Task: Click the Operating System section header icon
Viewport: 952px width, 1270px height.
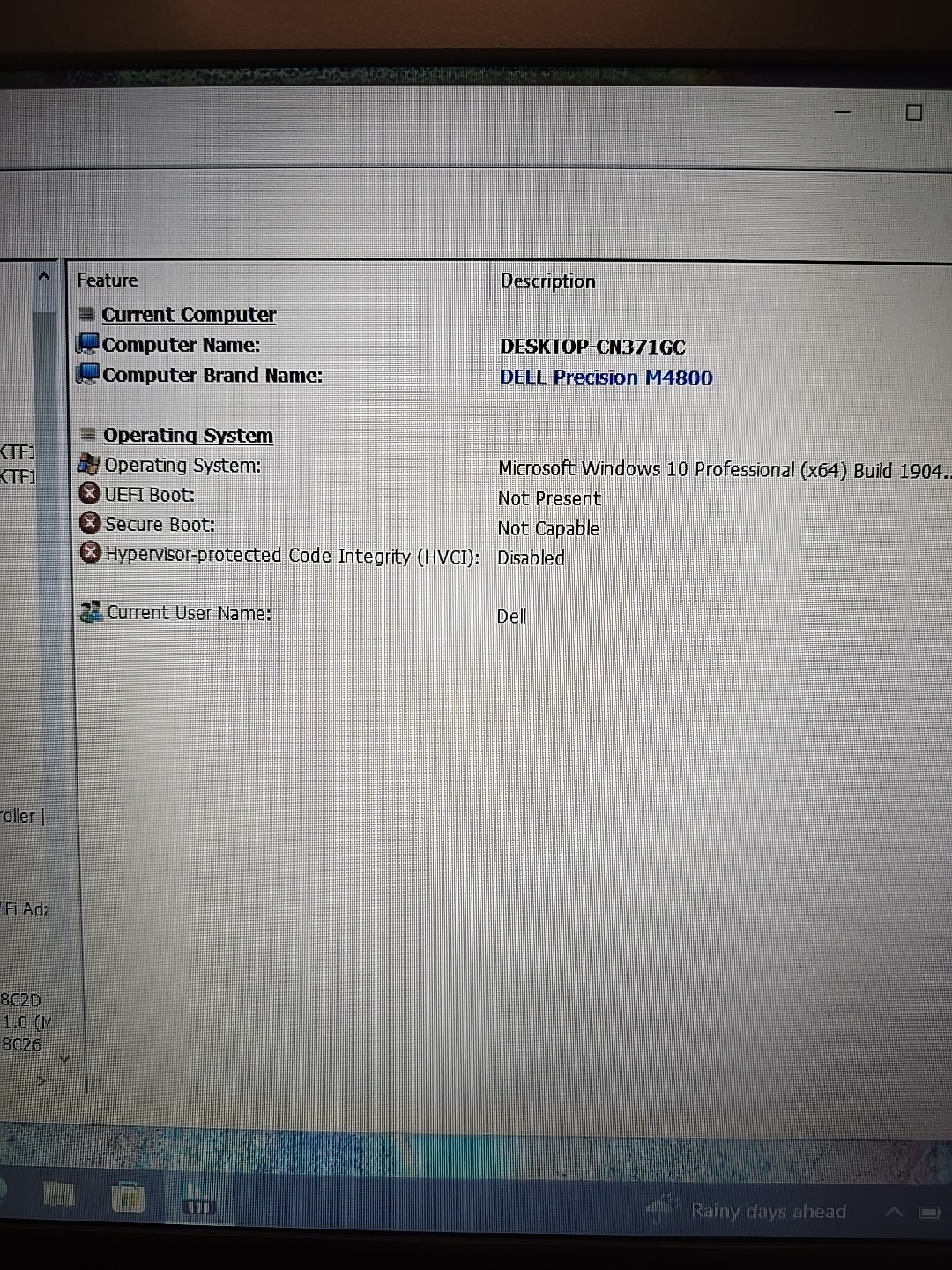Action: 88,434
